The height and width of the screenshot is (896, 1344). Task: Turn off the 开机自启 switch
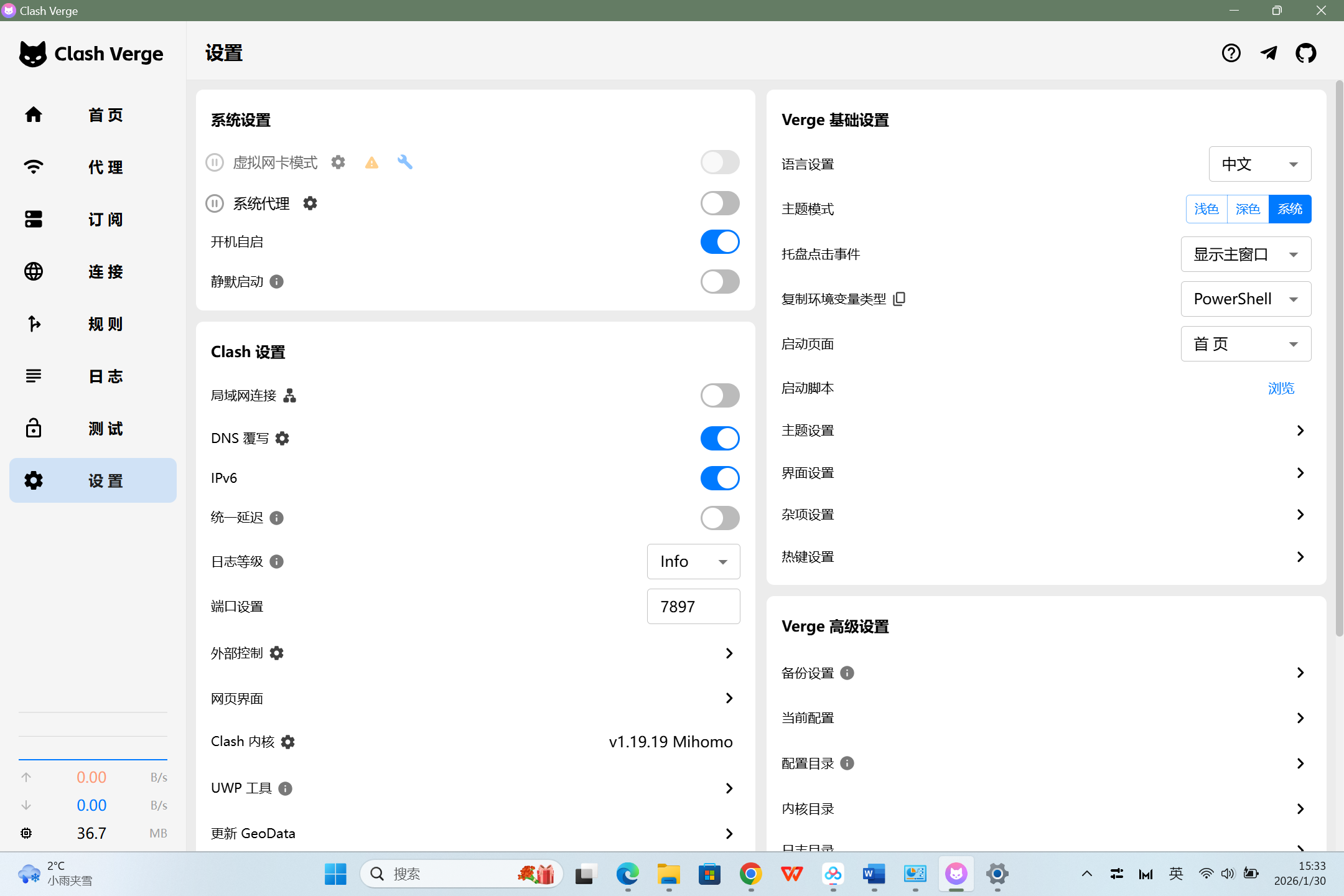(x=720, y=242)
